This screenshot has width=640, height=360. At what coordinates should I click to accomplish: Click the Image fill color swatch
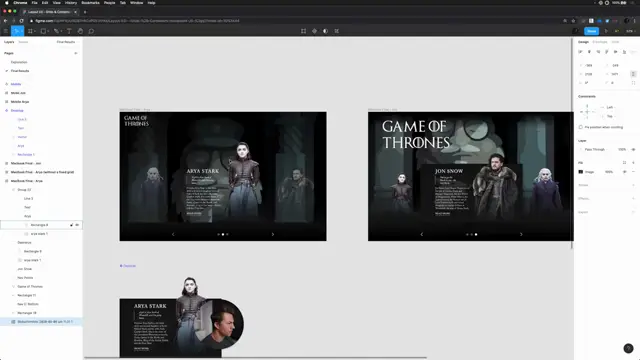(x=581, y=172)
